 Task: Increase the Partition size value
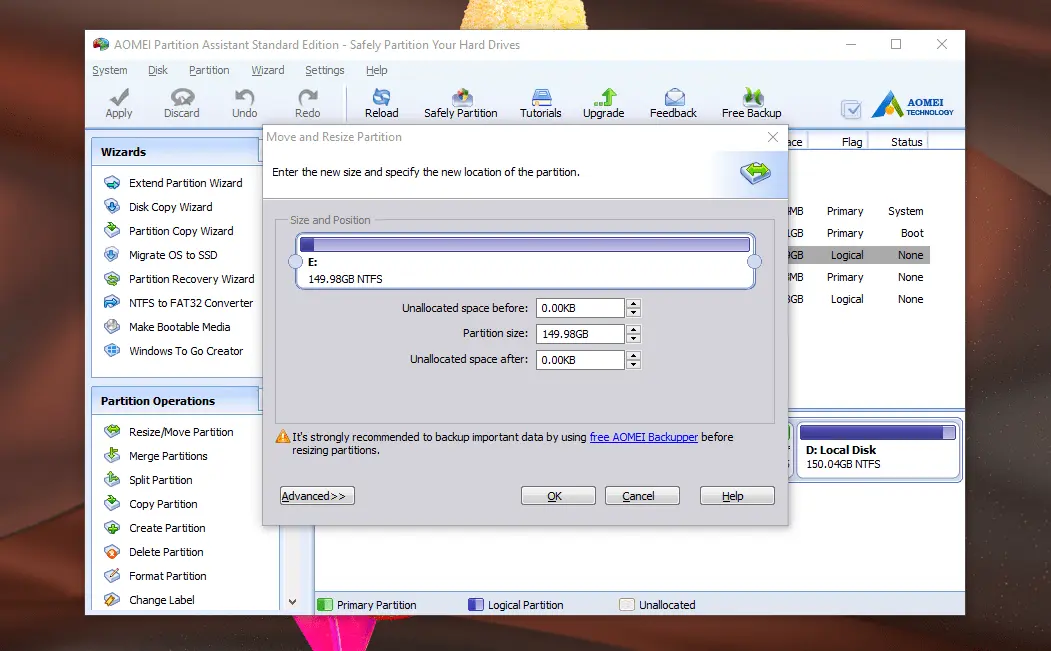633,329
